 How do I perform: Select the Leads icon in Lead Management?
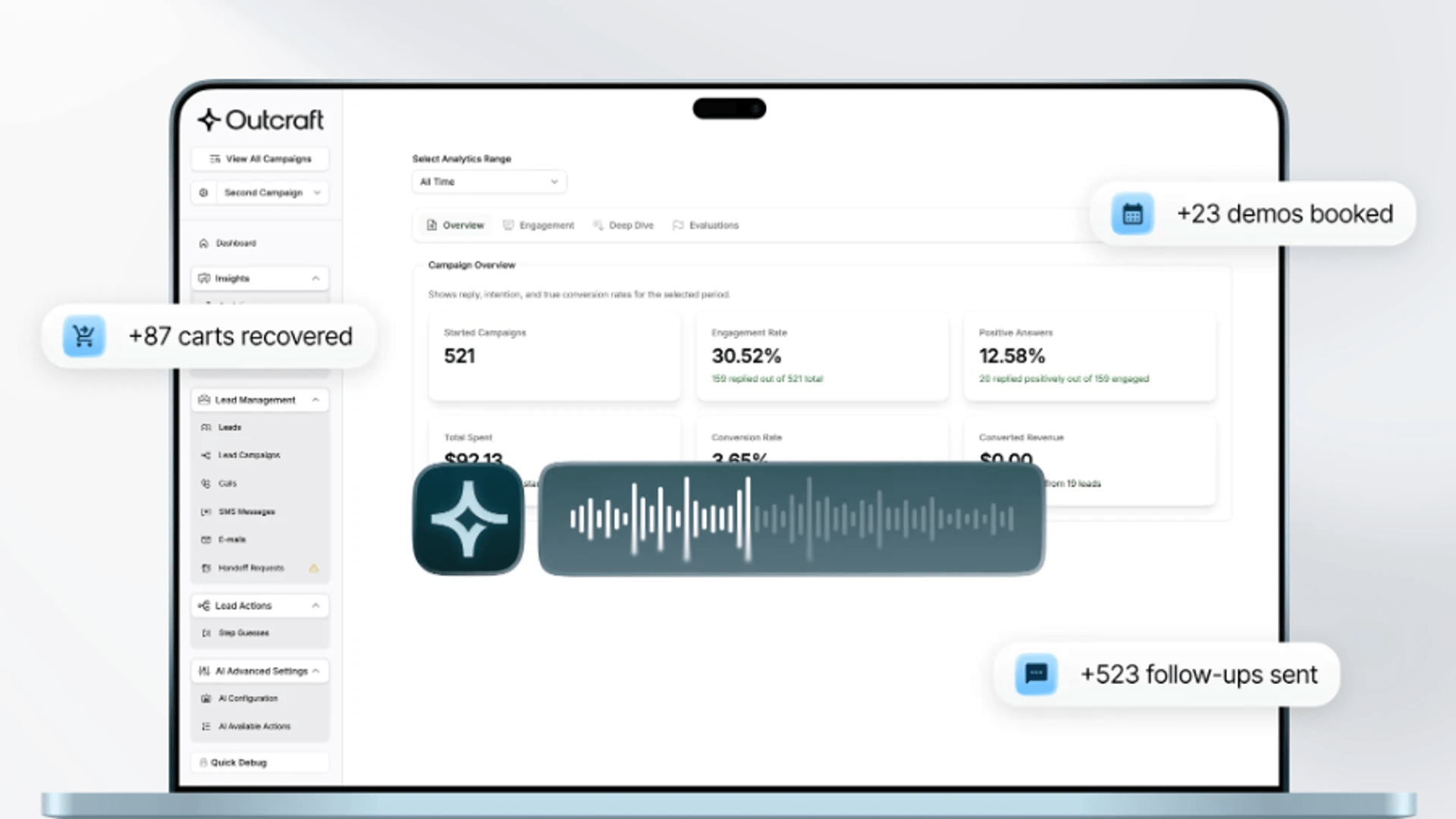(x=206, y=427)
